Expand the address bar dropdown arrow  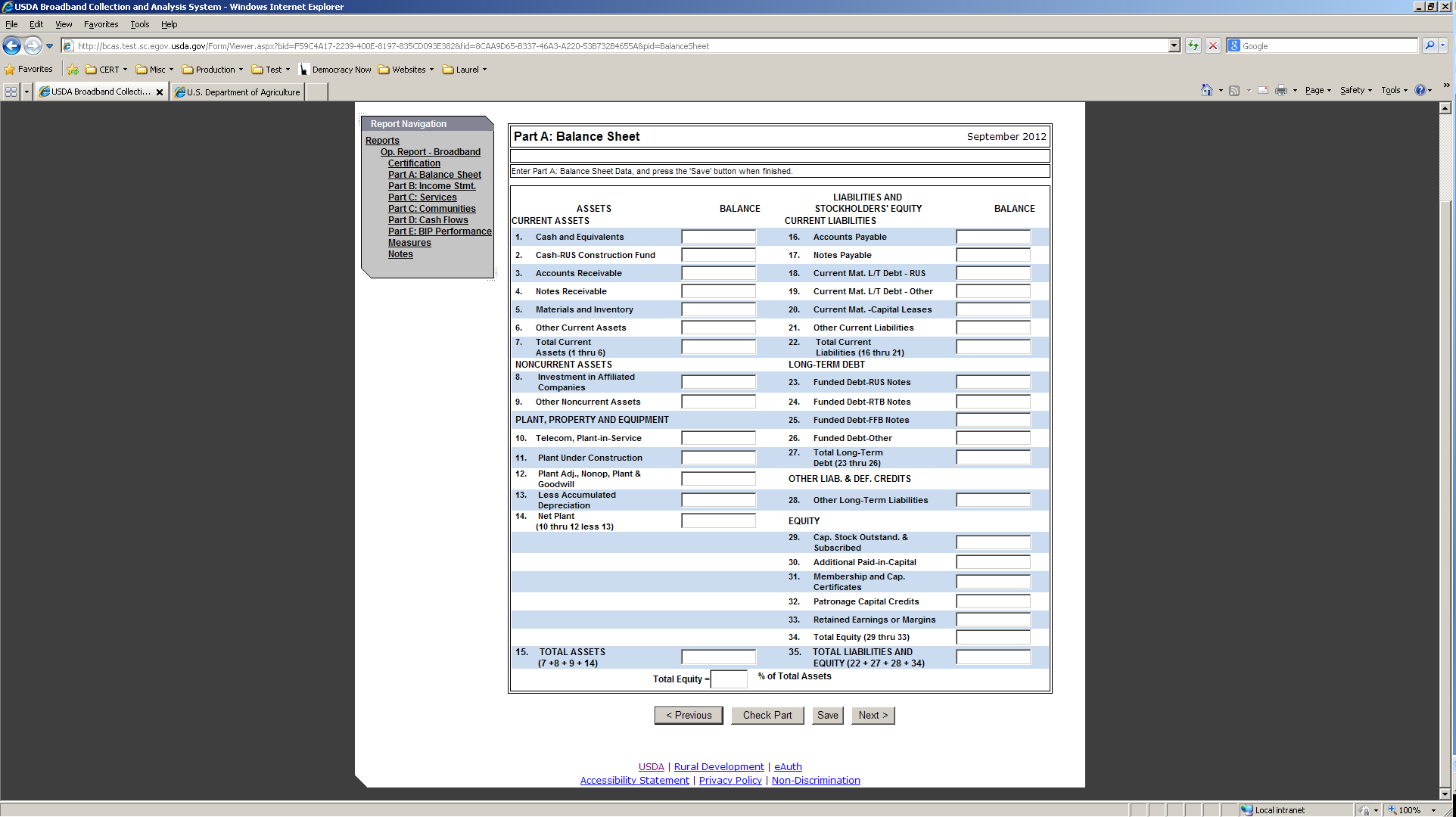tap(1174, 46)
